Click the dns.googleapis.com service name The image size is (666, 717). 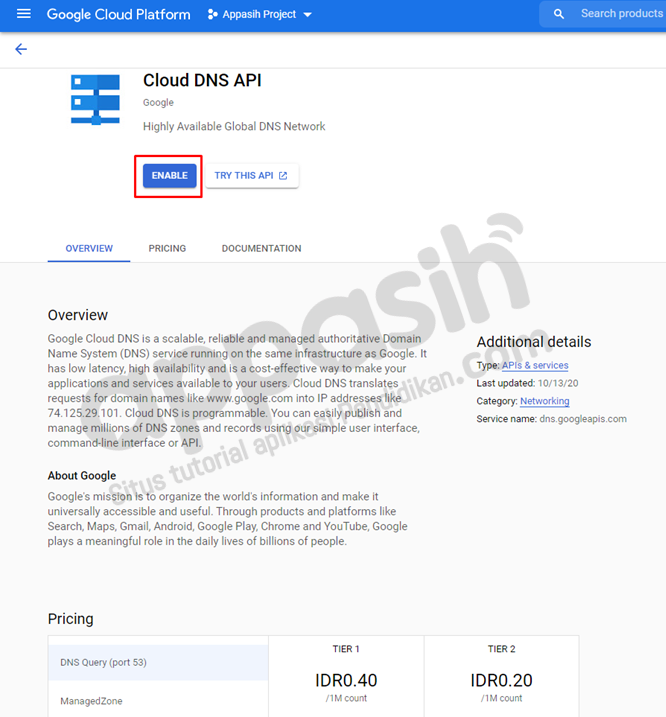583,419
